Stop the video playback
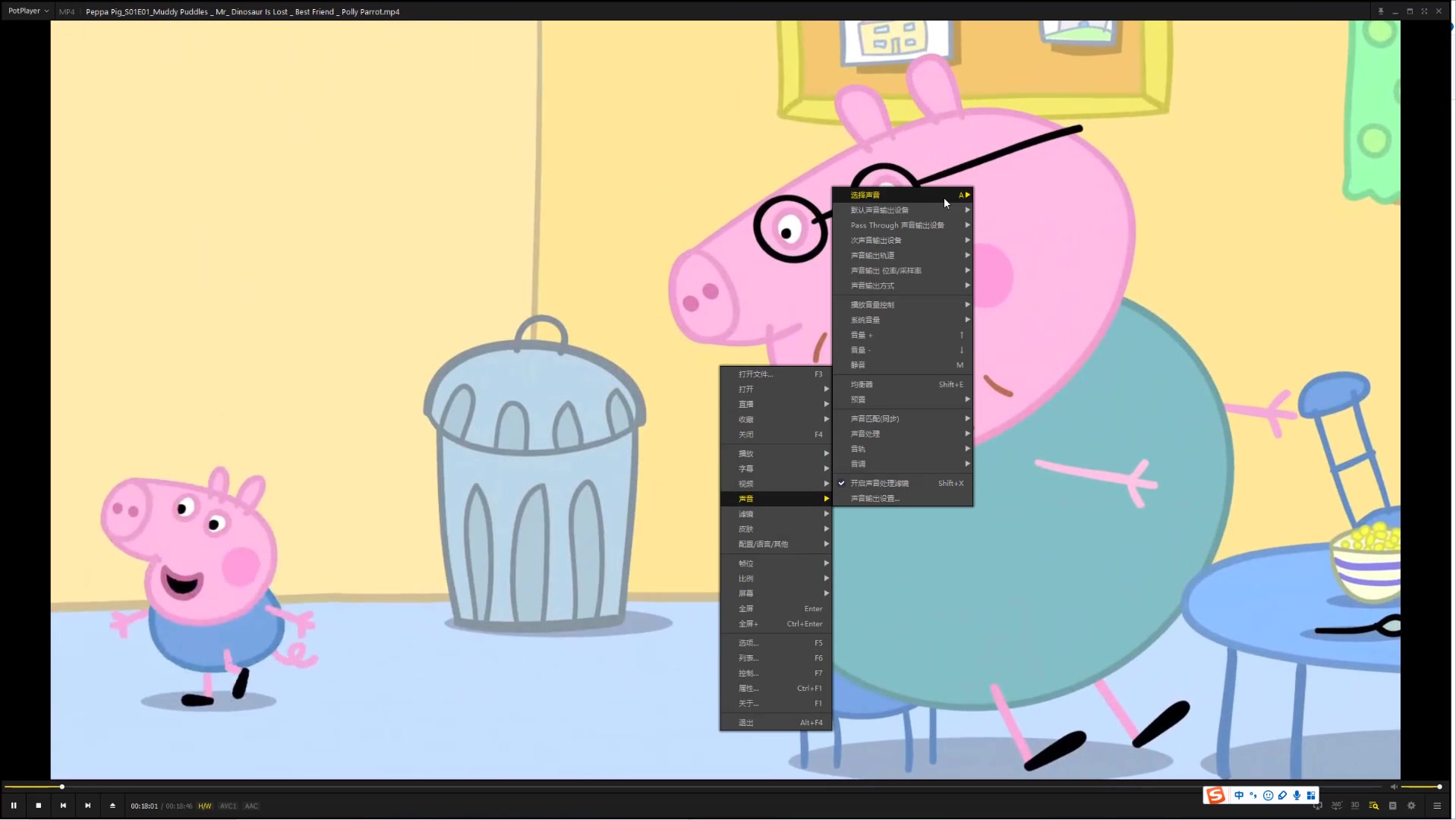The width and height of the screenshot is (1456, 820). (x=39, y=806)
